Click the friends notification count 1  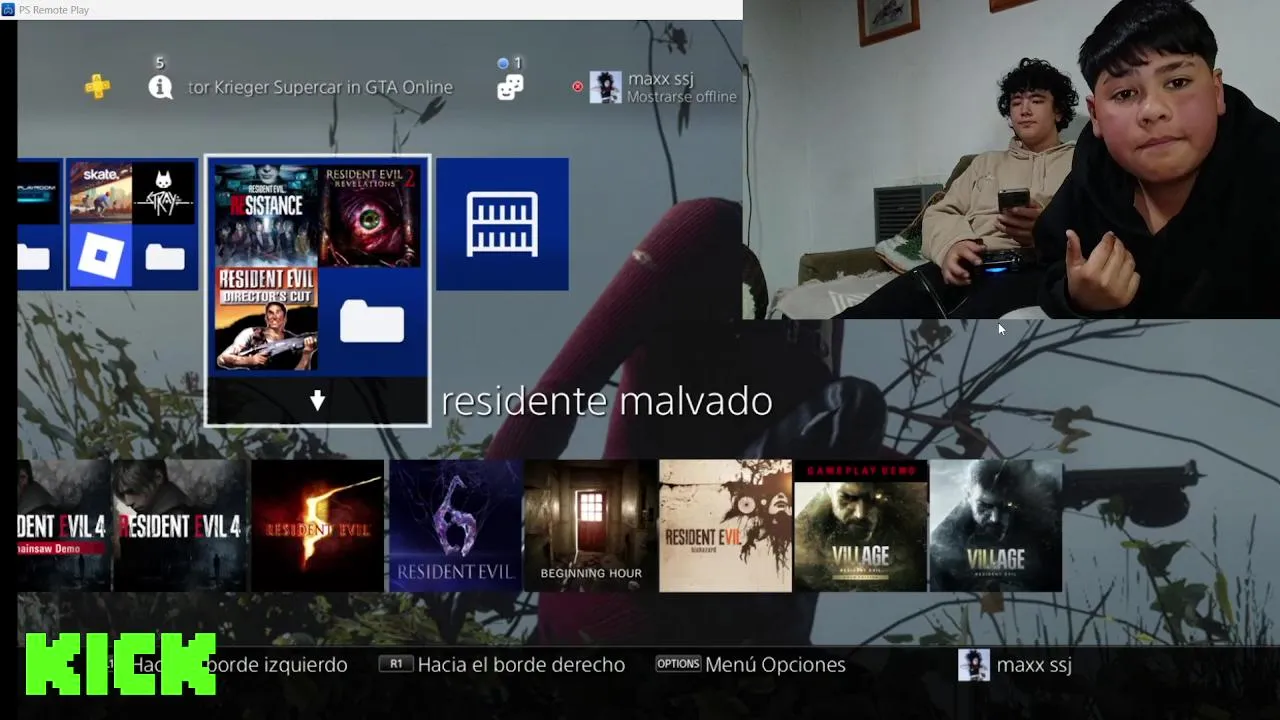click(x=517, y=63)
